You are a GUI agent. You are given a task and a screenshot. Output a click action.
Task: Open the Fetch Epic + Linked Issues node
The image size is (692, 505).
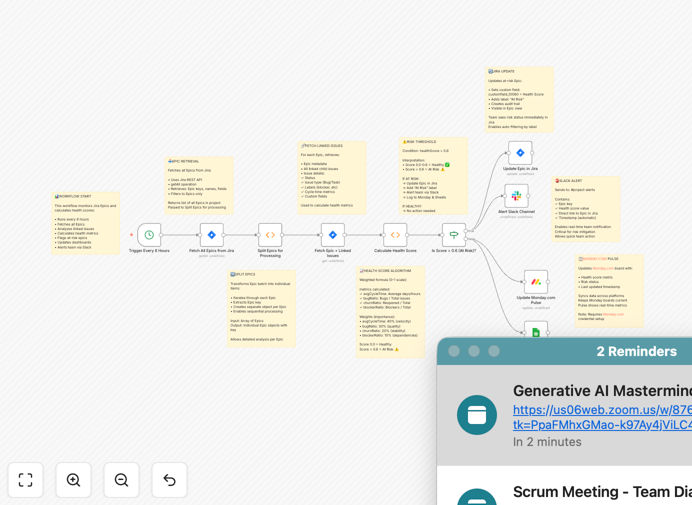(333, 235)
